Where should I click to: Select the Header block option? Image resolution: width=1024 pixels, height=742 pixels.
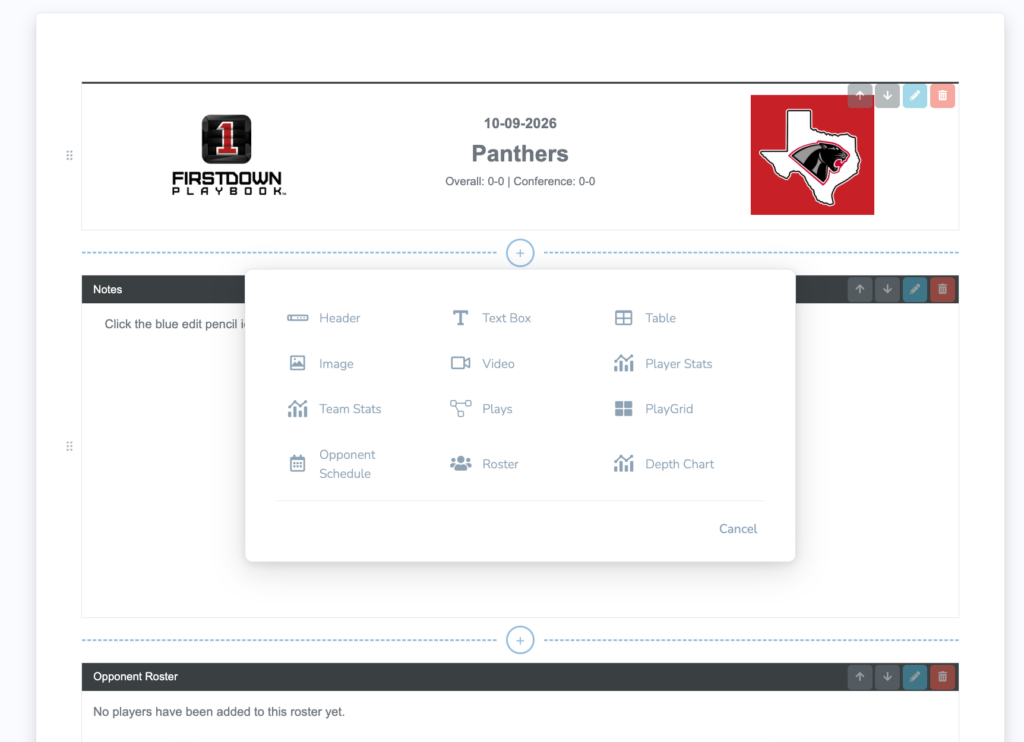click(x=324, y=318)
